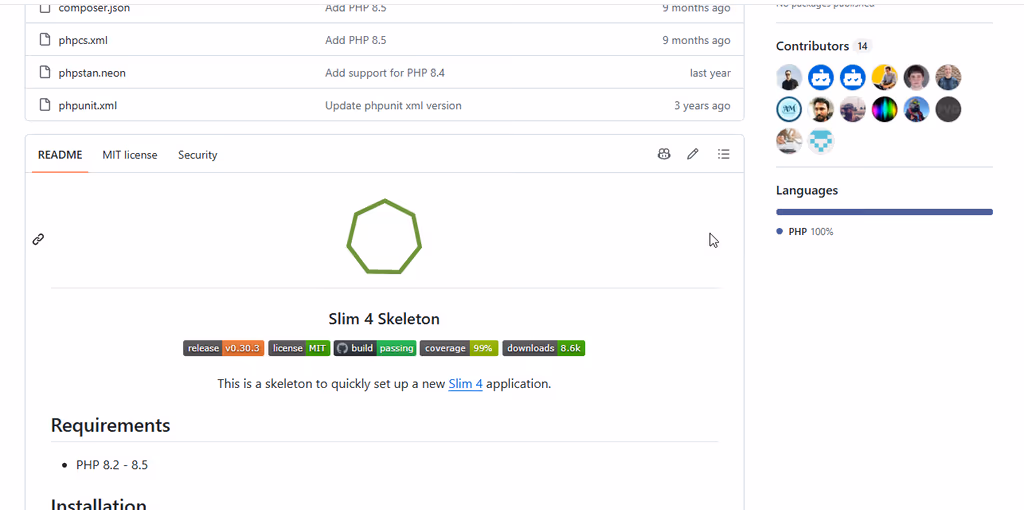Click the 'PHP 8.2 - 8.5' list item
Screen dimensions: 1024x510
tap(112, 465)
